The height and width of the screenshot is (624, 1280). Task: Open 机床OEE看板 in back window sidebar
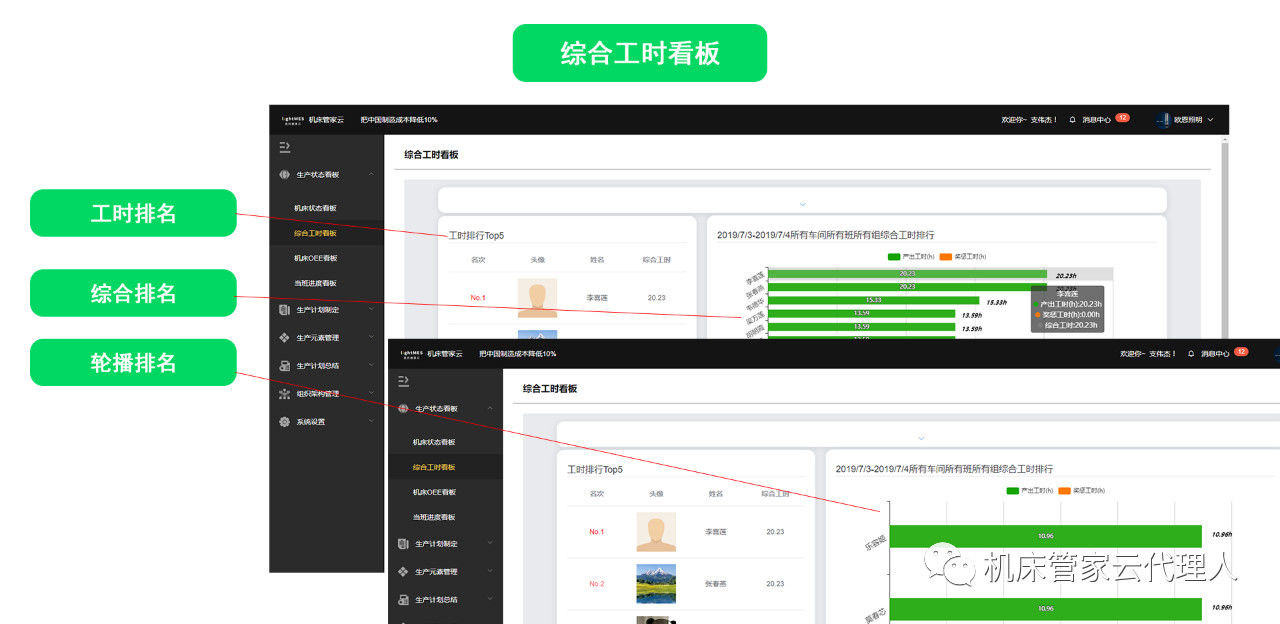pos(315,258)
